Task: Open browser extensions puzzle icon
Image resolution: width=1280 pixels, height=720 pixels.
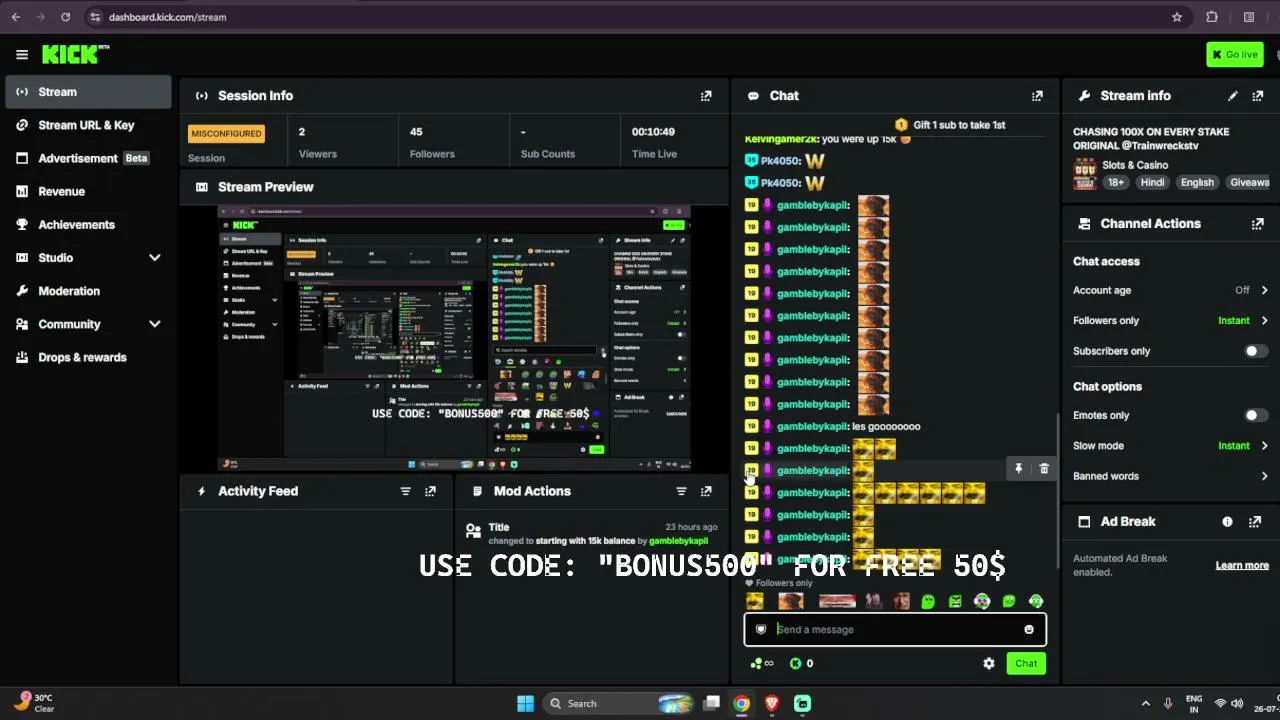Action: click(1212, 17)
